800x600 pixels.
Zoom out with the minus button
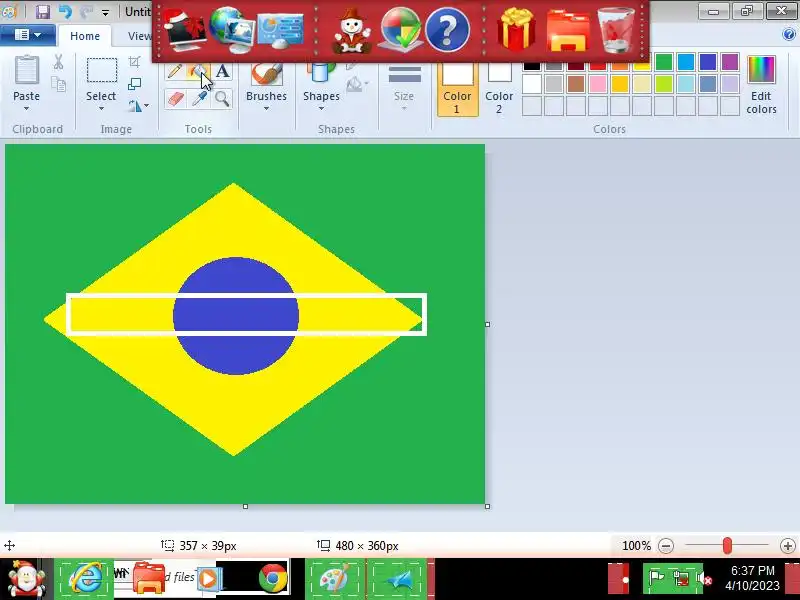click(x=666, y=546)
